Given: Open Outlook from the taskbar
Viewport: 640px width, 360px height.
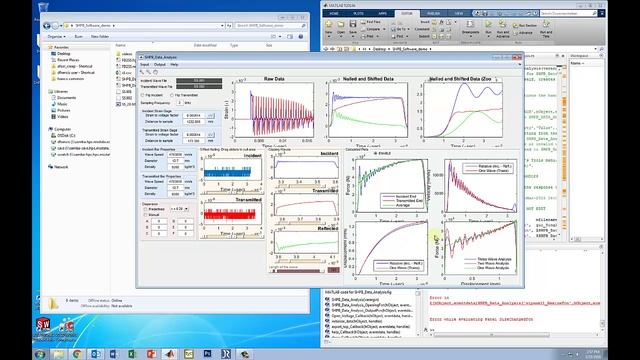Looking at the screenshot, I should click(96, 354).
